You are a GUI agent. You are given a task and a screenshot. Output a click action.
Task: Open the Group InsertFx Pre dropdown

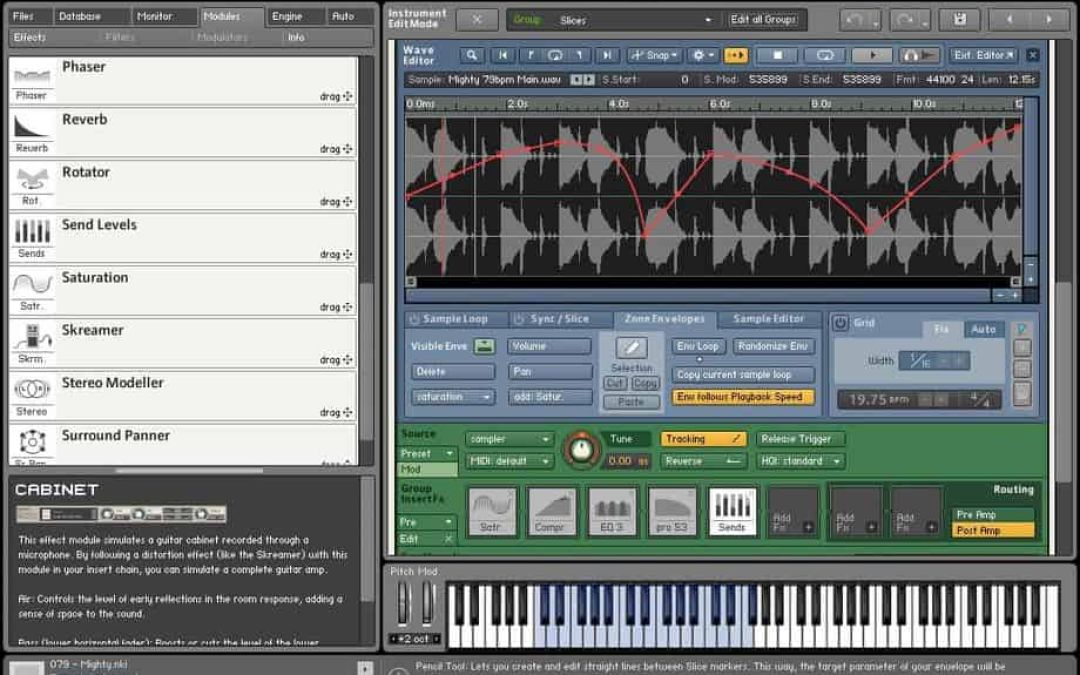(x=427, y=522)
